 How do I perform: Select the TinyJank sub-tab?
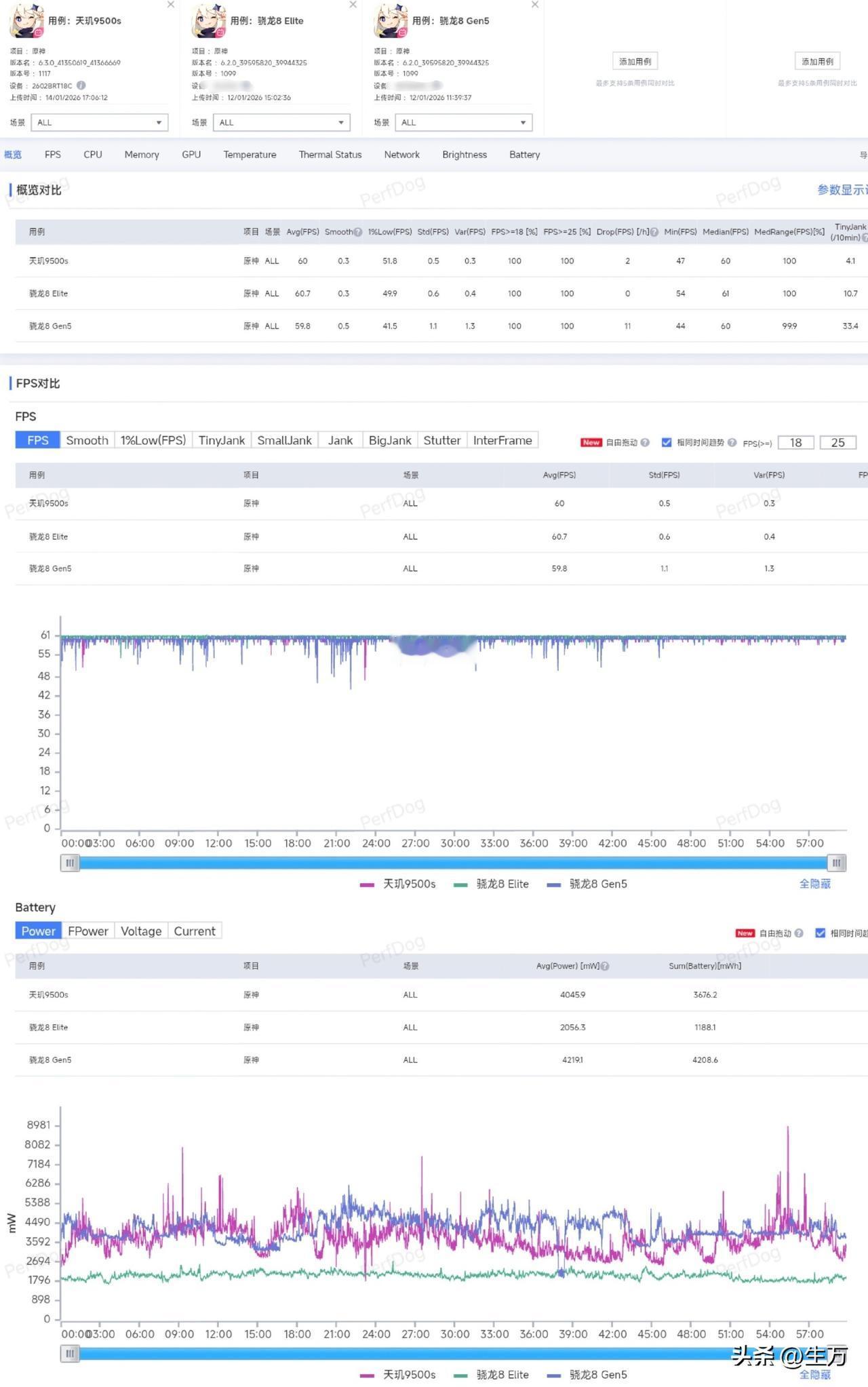[x=222, y=440]
